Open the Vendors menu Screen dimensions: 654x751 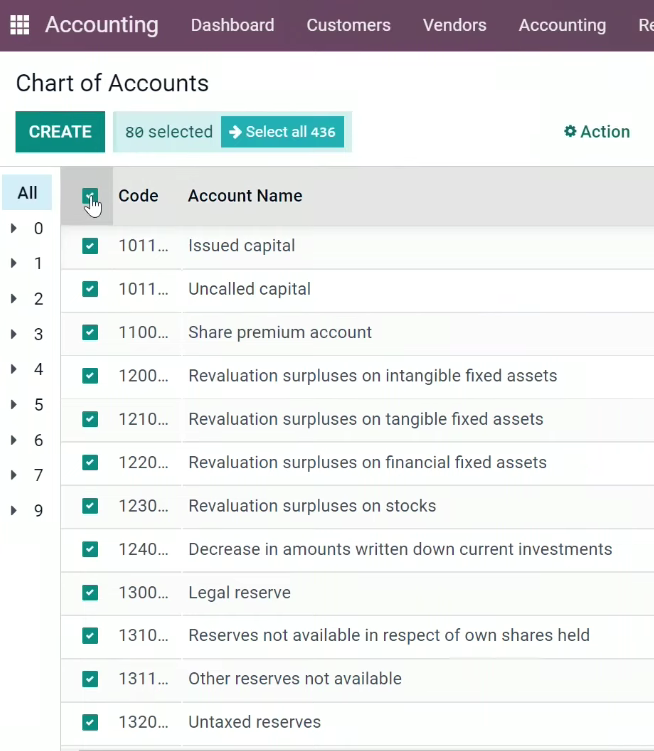[x=454, y=25]
